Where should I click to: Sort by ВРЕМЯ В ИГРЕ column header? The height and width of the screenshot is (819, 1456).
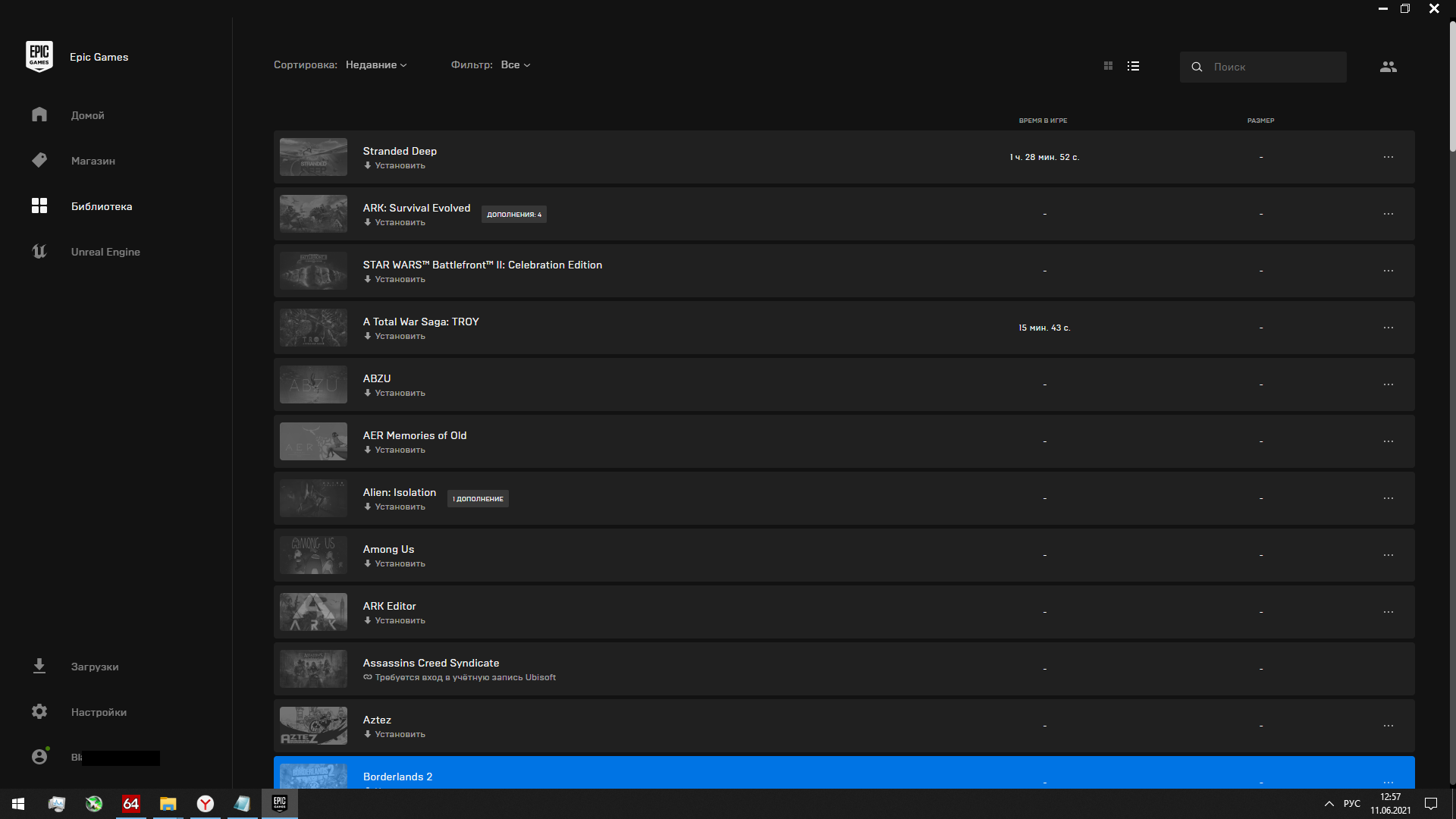click(1043, 121)
